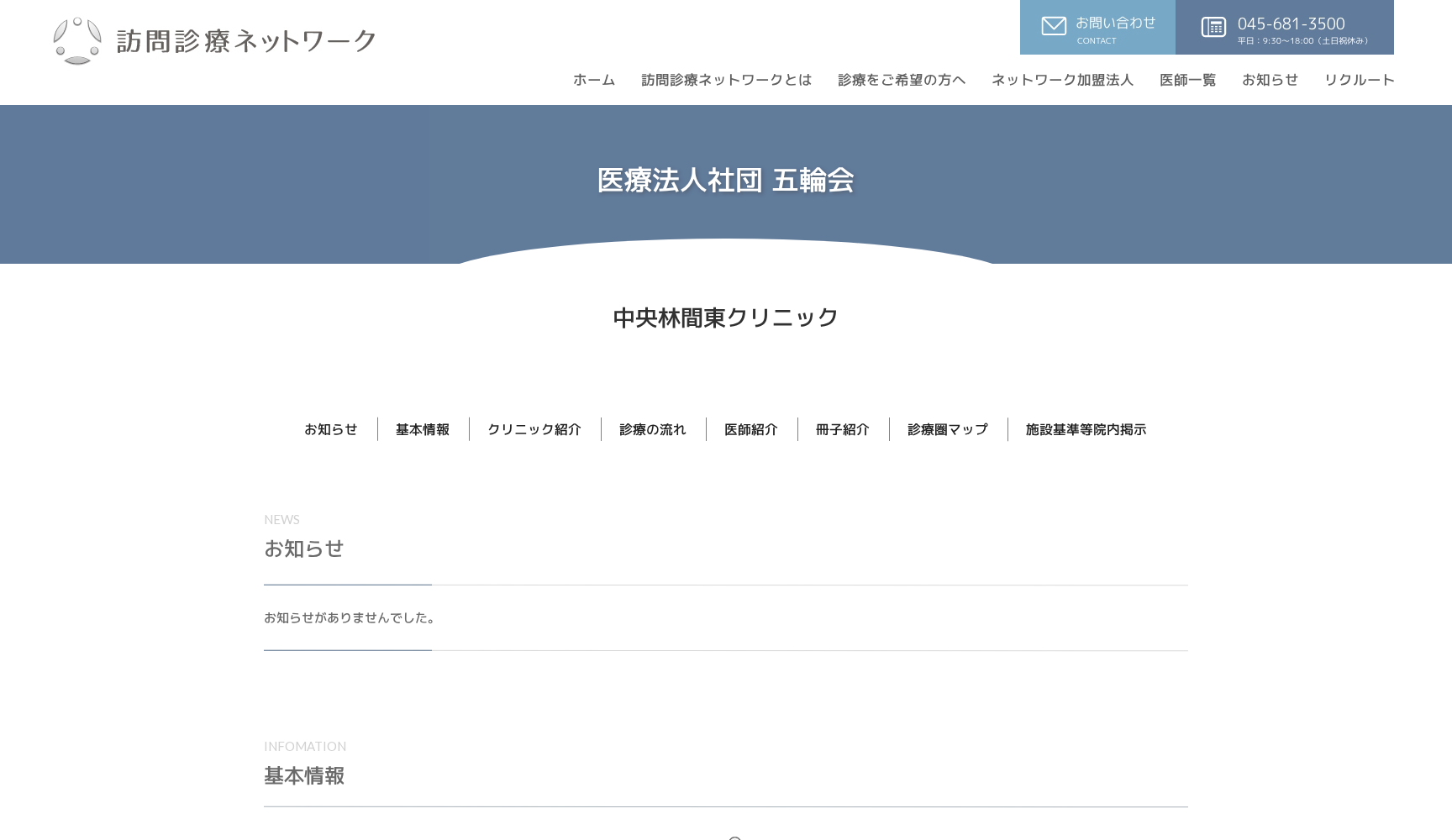Click the phone number 045-681-3500
Image resolution: width=1452 pixels, height=840 pixels.
1291,24
